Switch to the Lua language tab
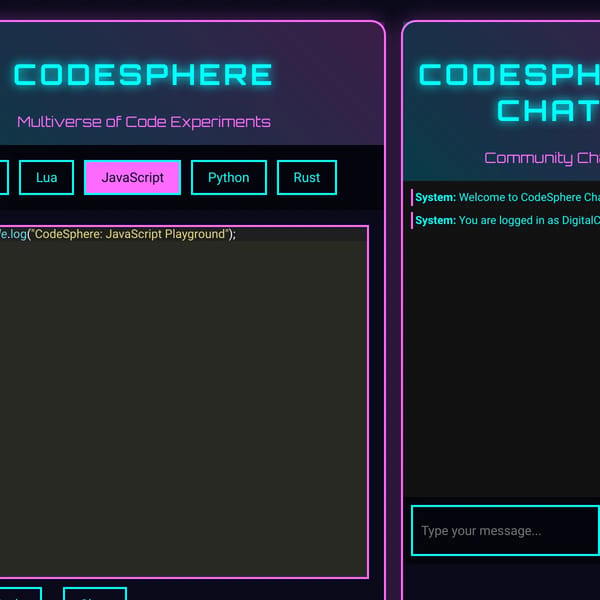The width and height of the screenshot is (600, 600). click(x=46, y=178)
